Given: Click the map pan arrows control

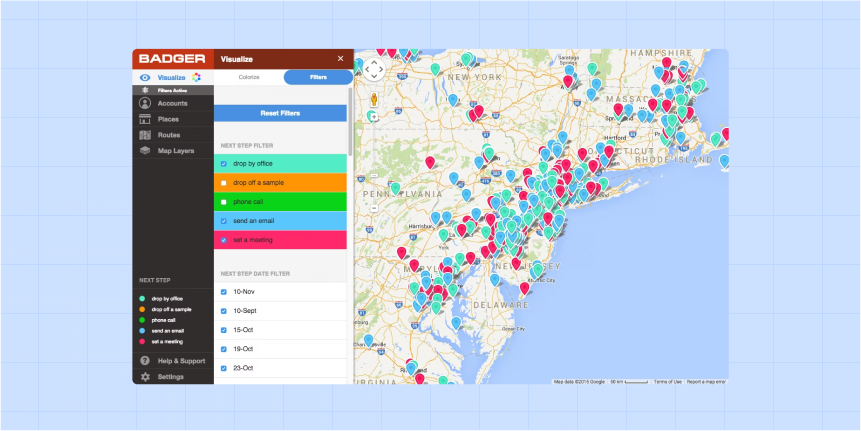Looking at the screenshot, I should [374, 69].
